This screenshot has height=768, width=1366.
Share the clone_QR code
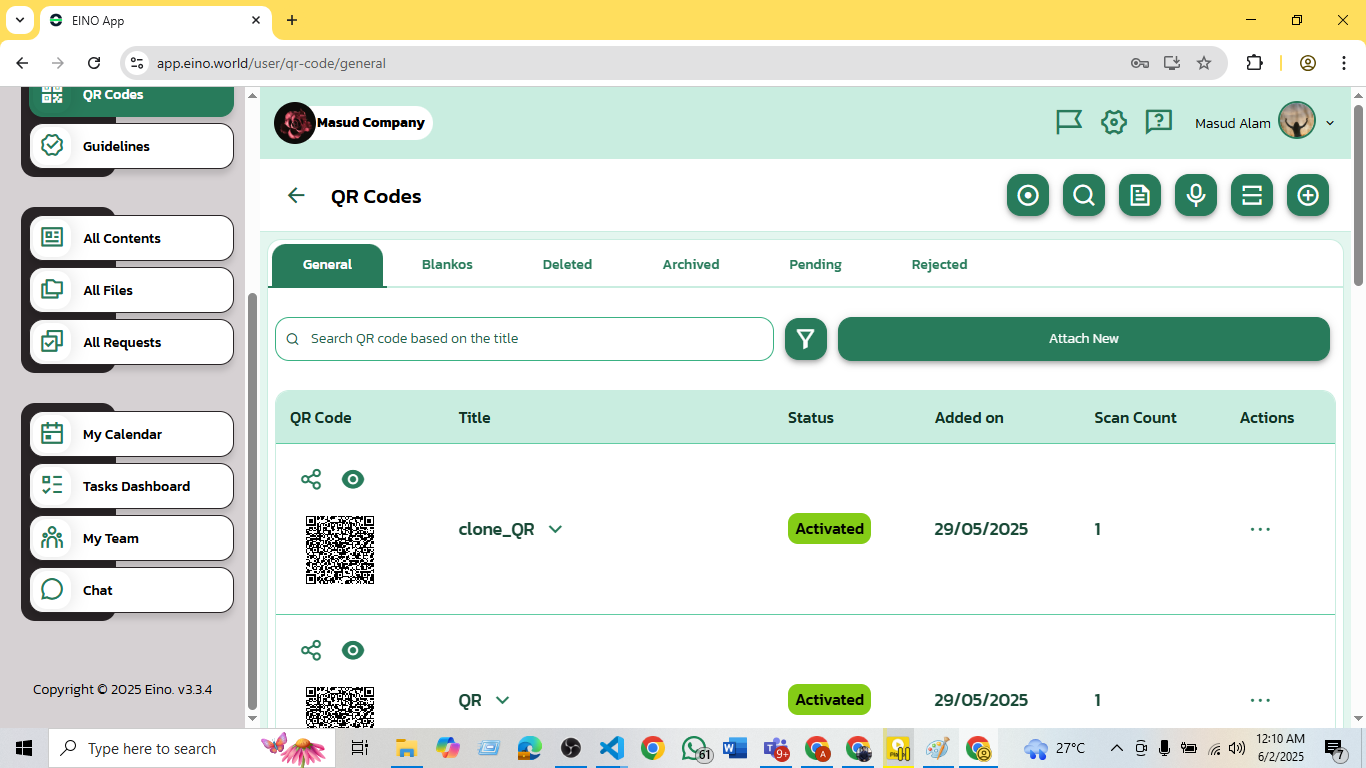coord(311,479)
